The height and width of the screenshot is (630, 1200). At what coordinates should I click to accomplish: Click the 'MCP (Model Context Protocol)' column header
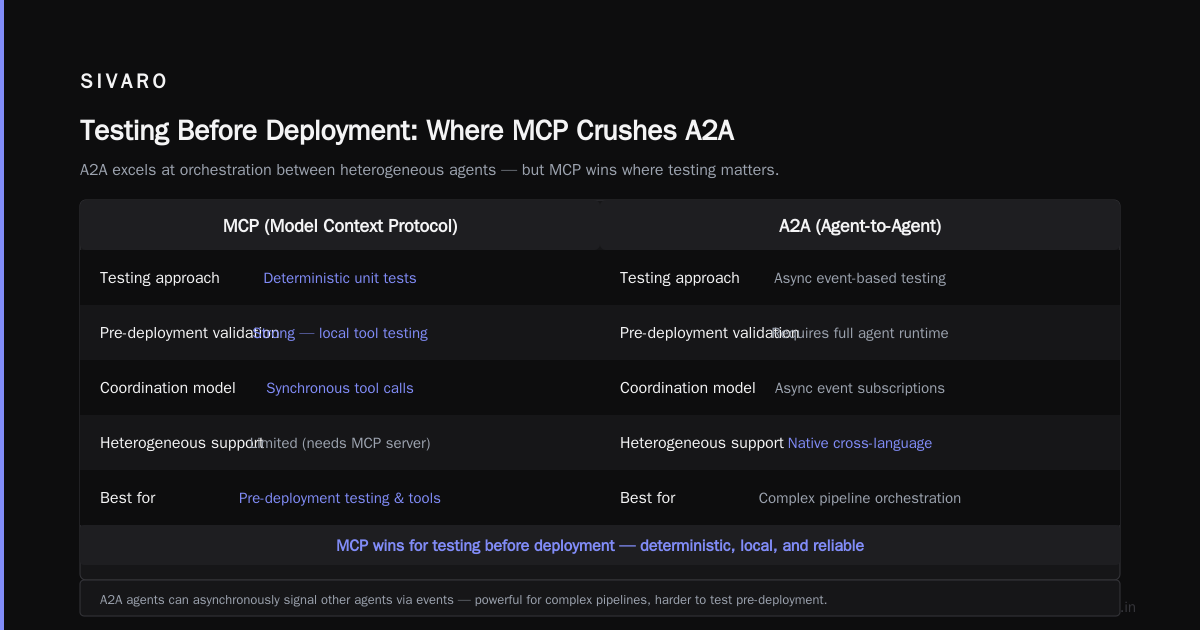click(340, 226)
